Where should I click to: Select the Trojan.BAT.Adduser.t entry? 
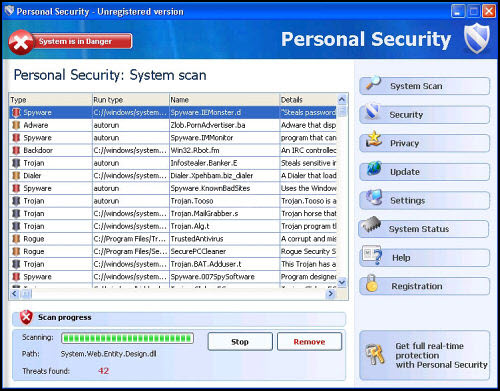click(206, 264)
